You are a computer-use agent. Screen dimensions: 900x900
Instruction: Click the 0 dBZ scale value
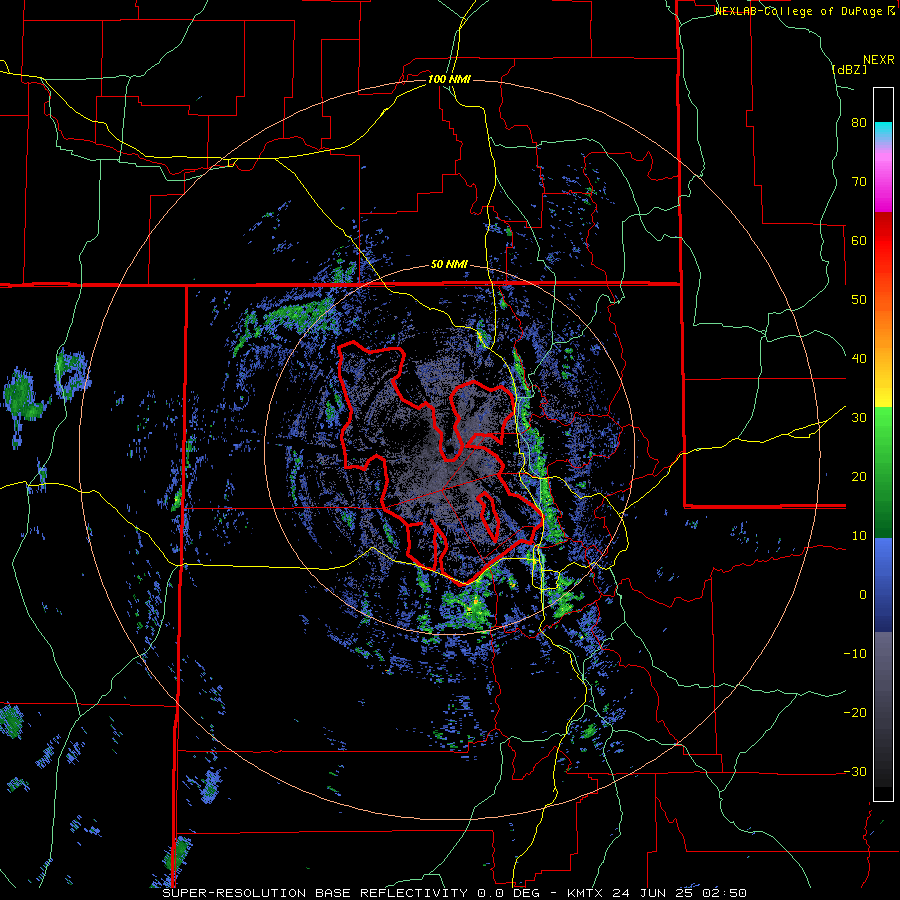point(863,595)
